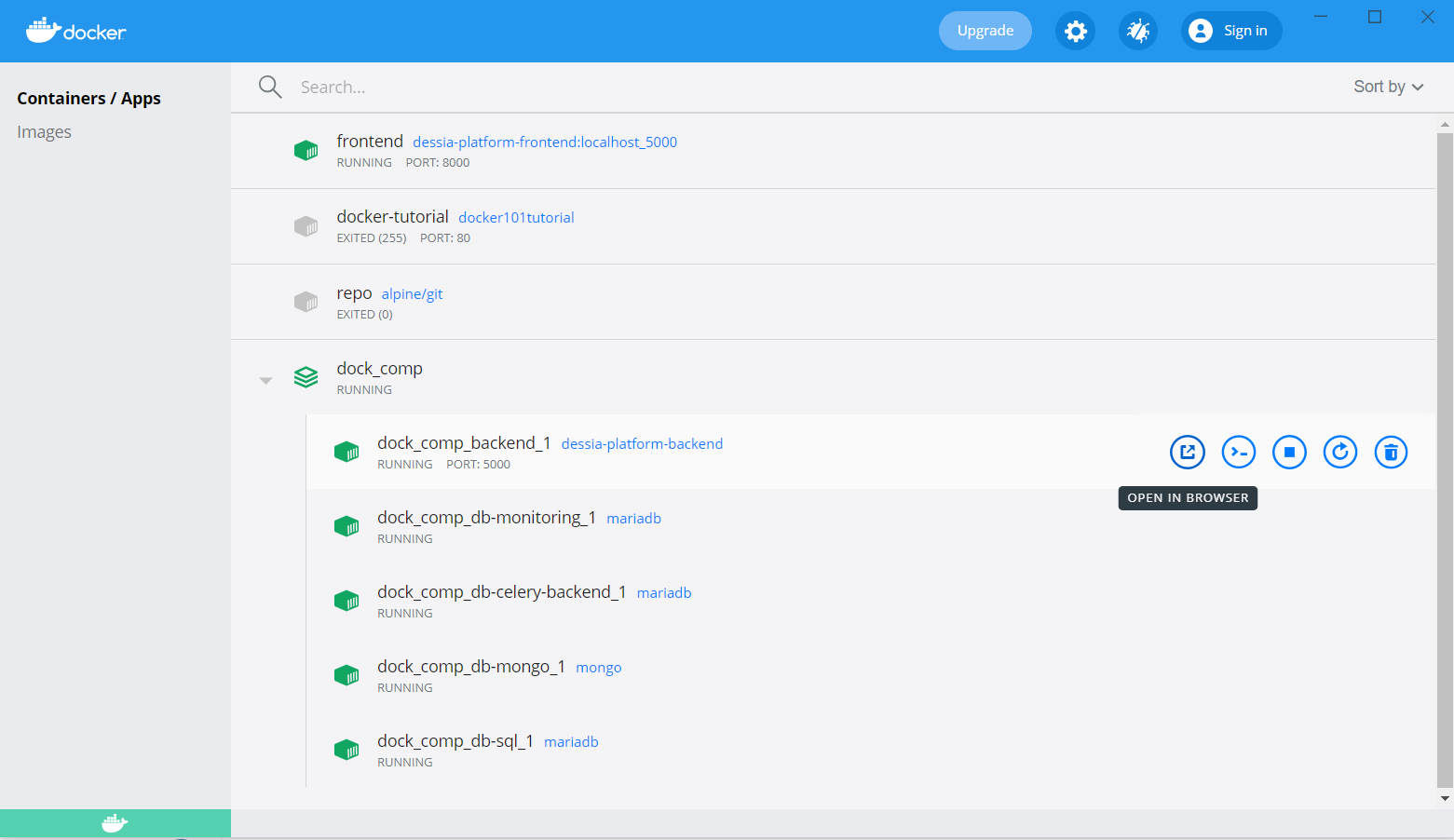
Task: Select dock_comp_db-sql_1 container name
Action: click(455, 741)
